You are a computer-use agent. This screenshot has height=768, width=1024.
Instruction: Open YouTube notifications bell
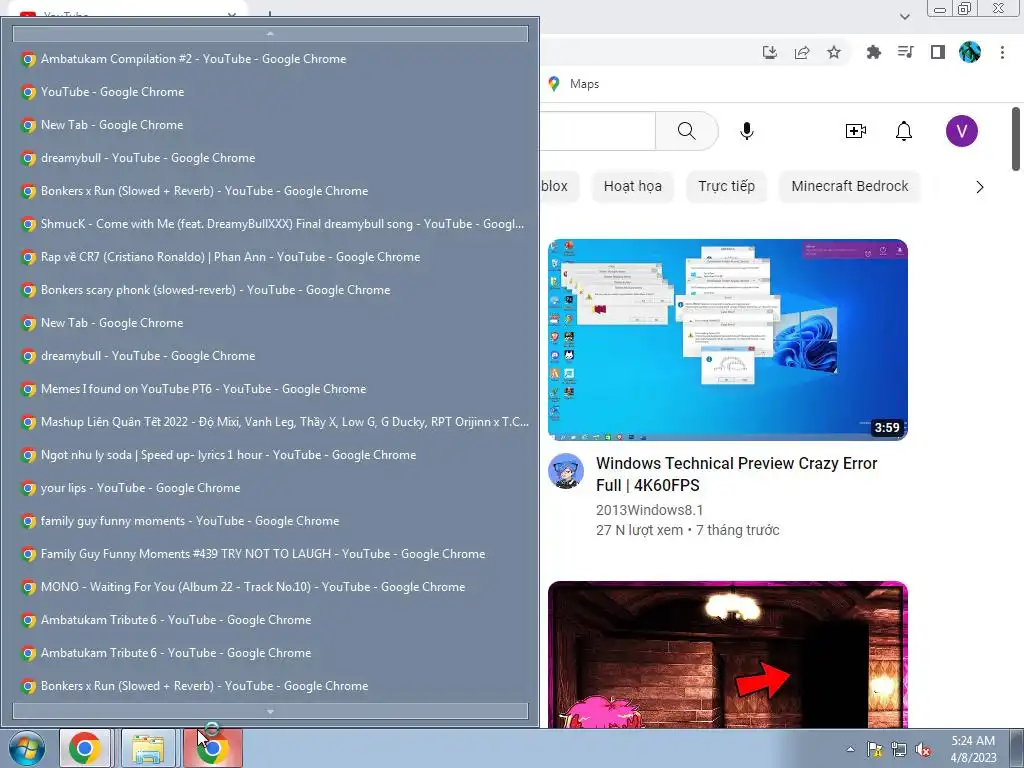pyautogui.click(x=903, y=131)
